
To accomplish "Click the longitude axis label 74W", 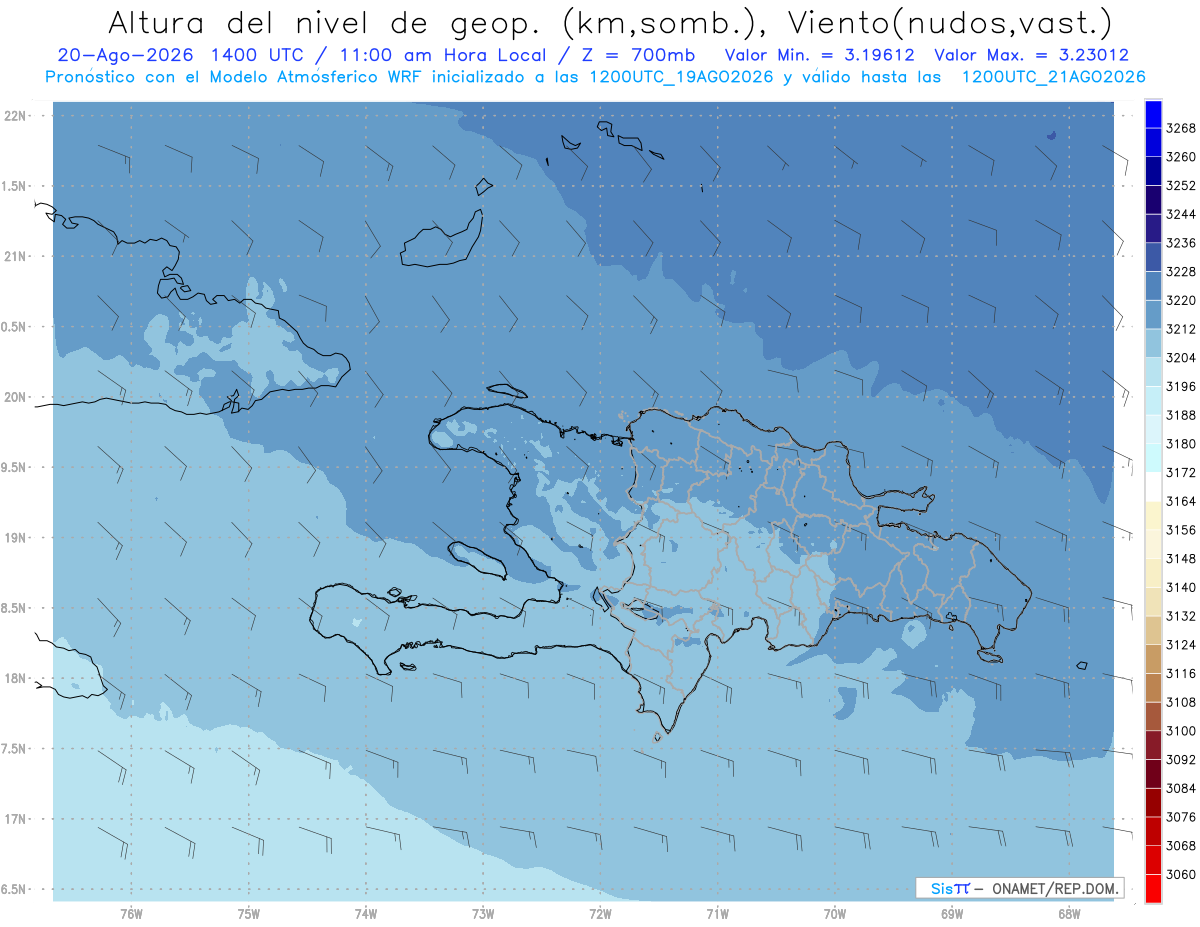I will point(366,914).
